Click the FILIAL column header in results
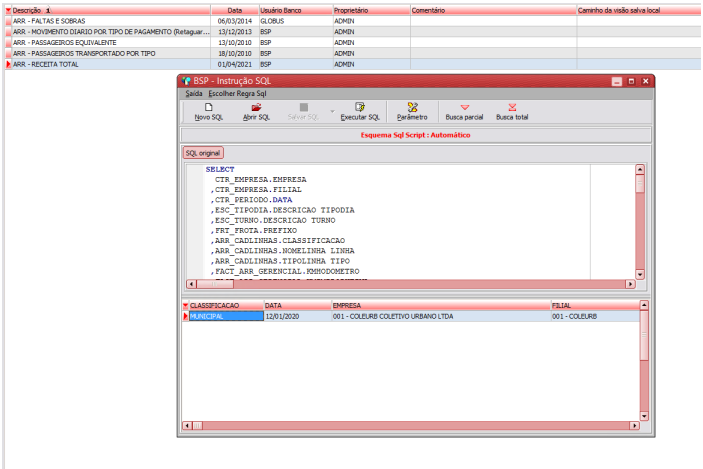Viewport: 703px width, 469px height. (595, 305)
